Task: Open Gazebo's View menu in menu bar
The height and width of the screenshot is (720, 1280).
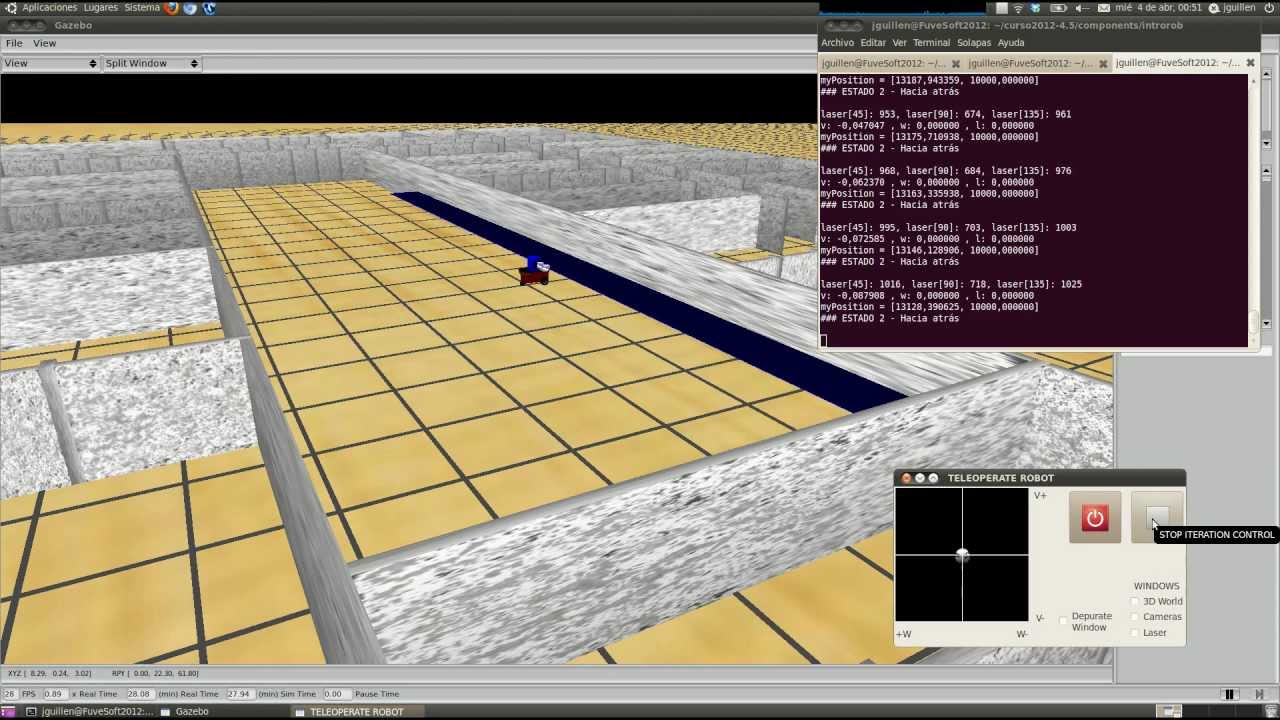Action: click(x=44, y=43)
